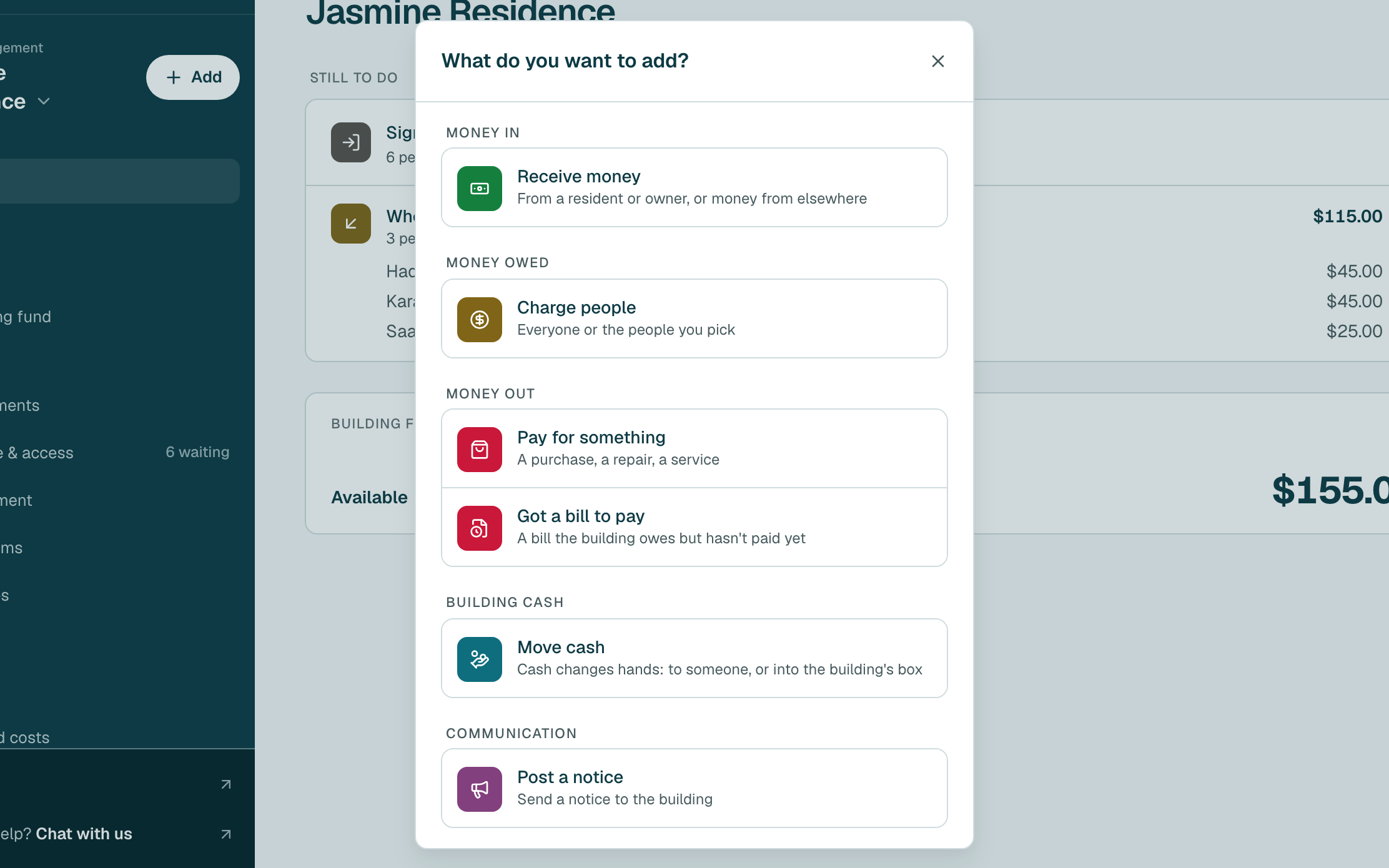Click 'From a resident or owner' description

click(x=692, y=199)
